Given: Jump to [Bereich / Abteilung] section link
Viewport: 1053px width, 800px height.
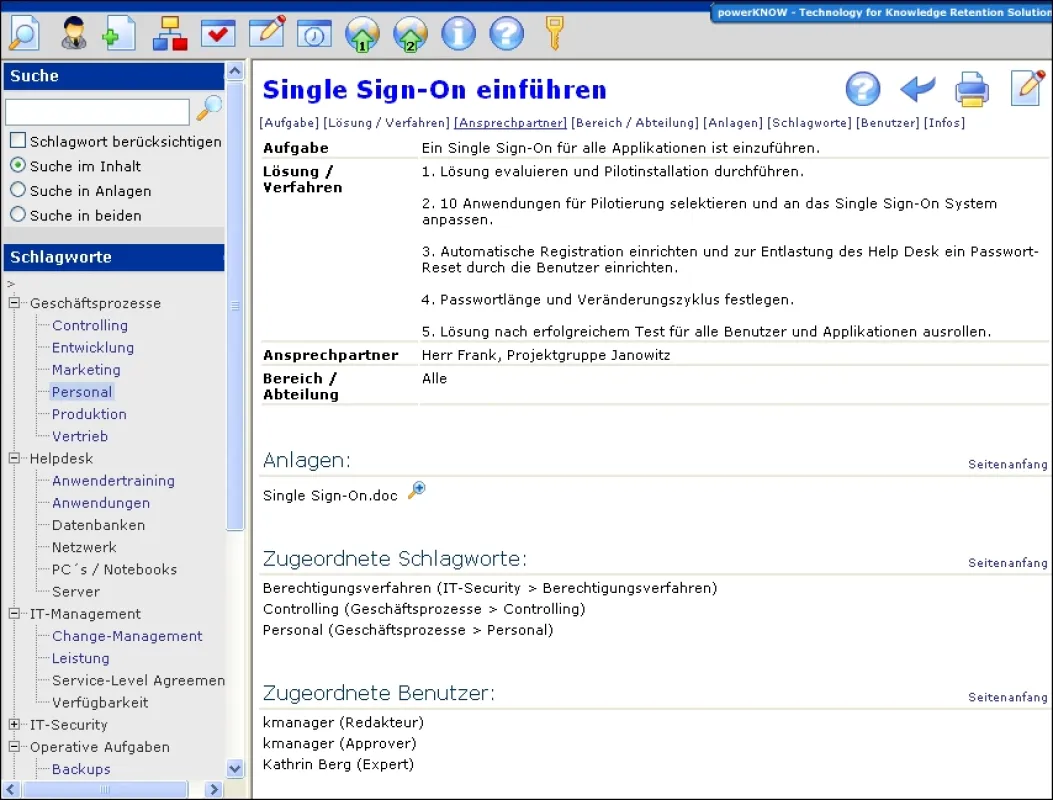Looking at the screenshot, I should point(635,123).
